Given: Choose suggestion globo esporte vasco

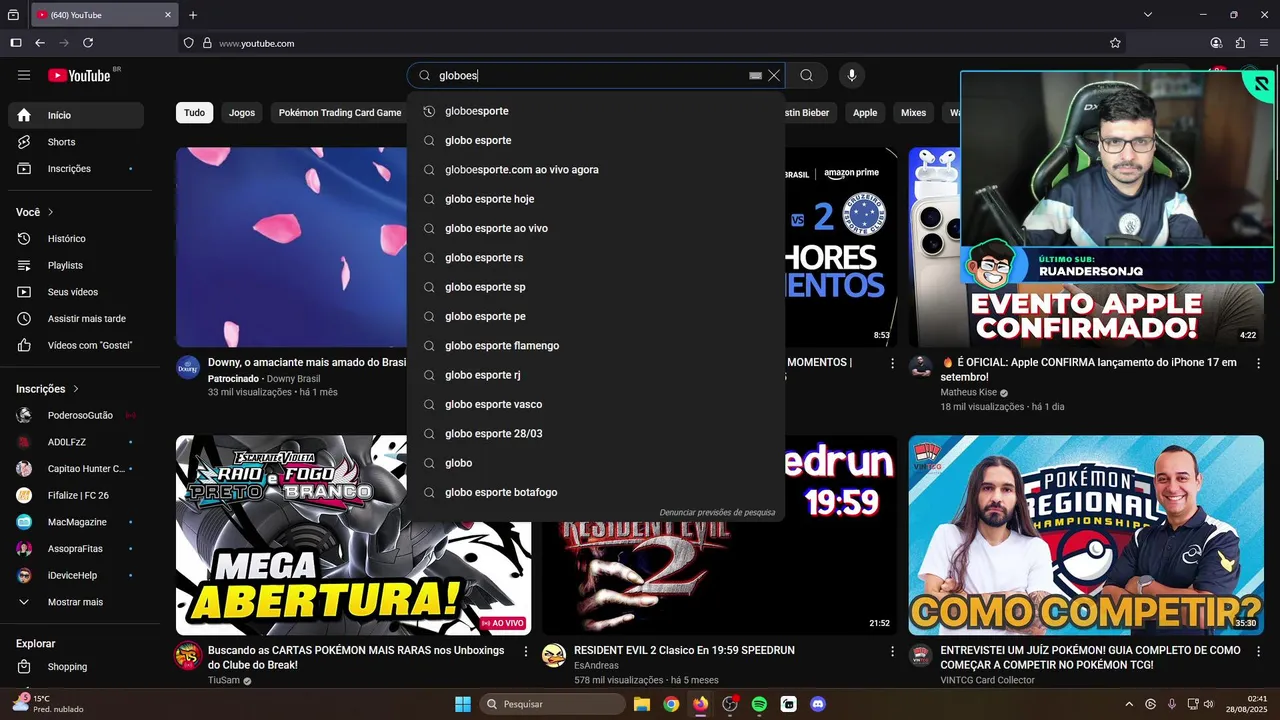Looking at the screenshot, I should coord(596,404).
